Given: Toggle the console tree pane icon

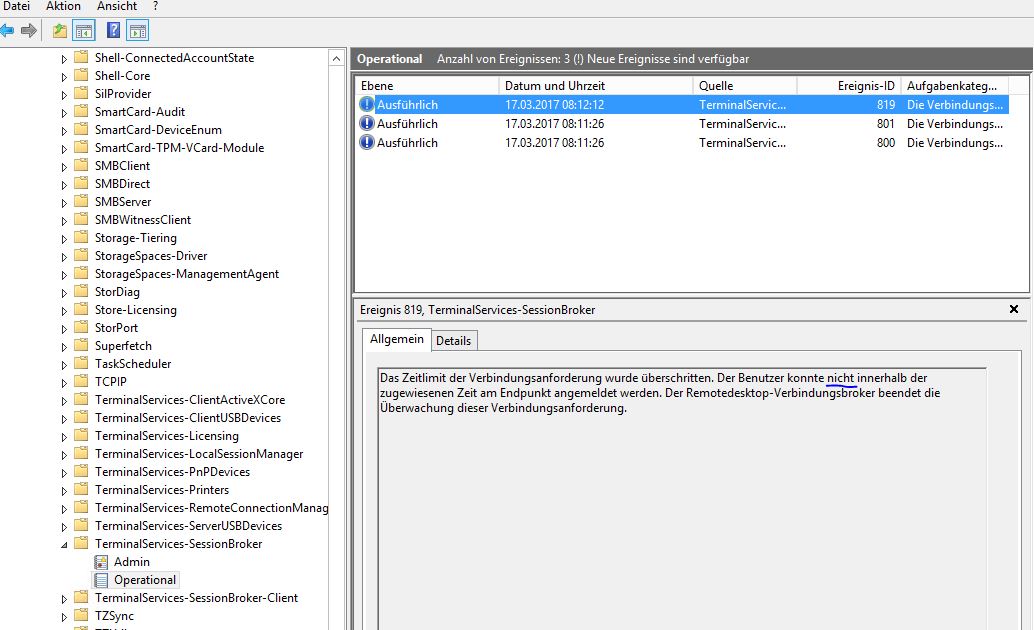Looking at the screenshot, I should 84,31.
